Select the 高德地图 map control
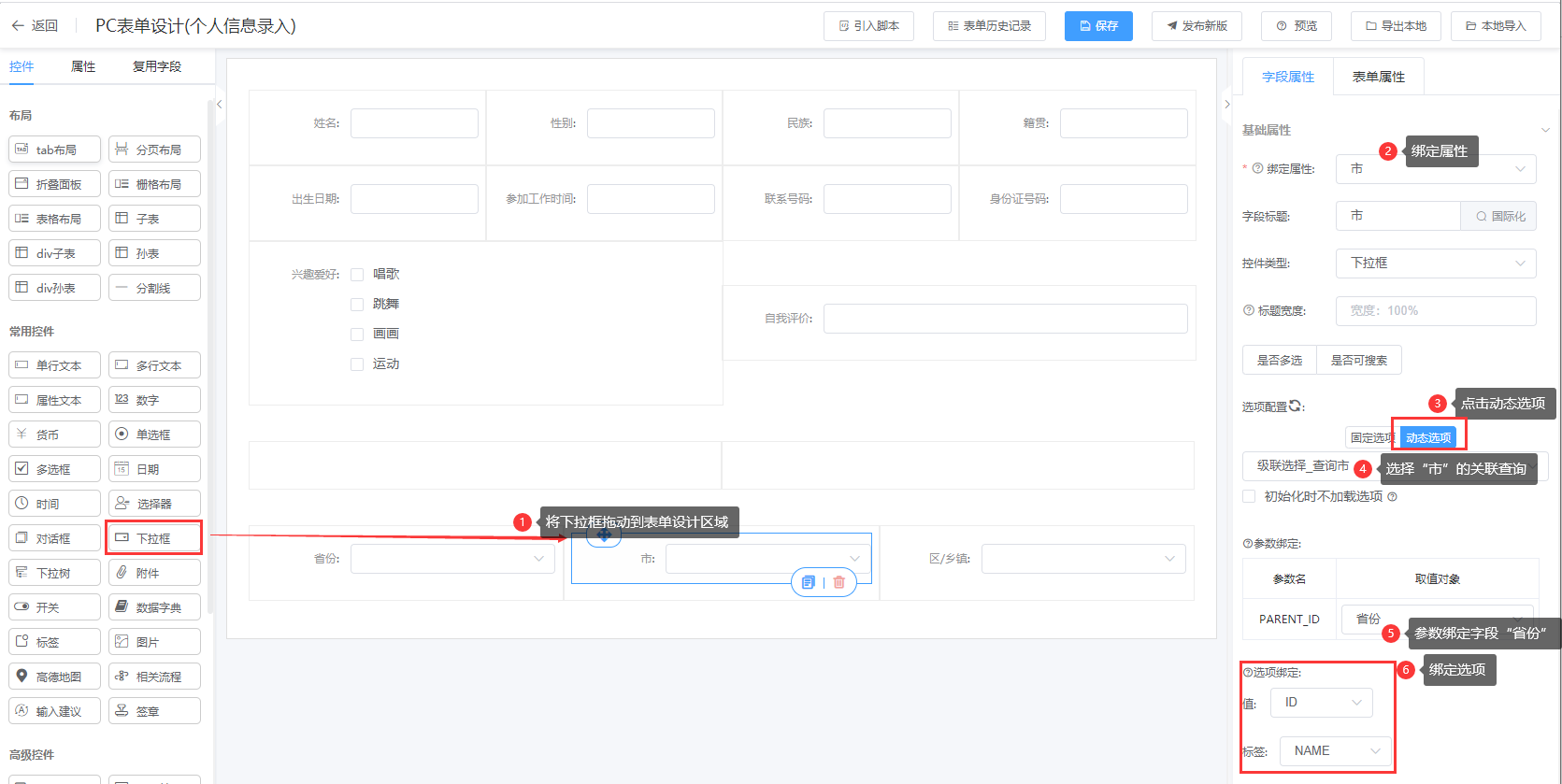The image size is (1562, 784). [54, 677]
